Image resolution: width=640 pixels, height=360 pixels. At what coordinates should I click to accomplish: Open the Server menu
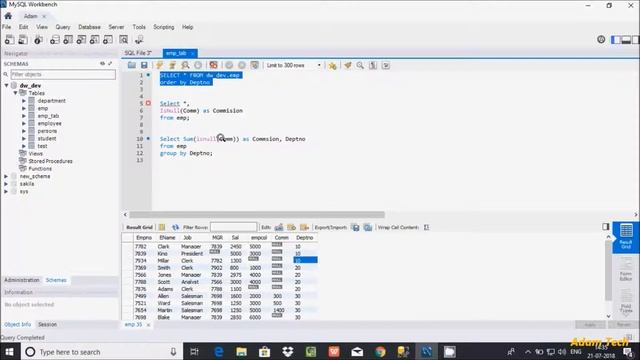(x=116, y=27)
